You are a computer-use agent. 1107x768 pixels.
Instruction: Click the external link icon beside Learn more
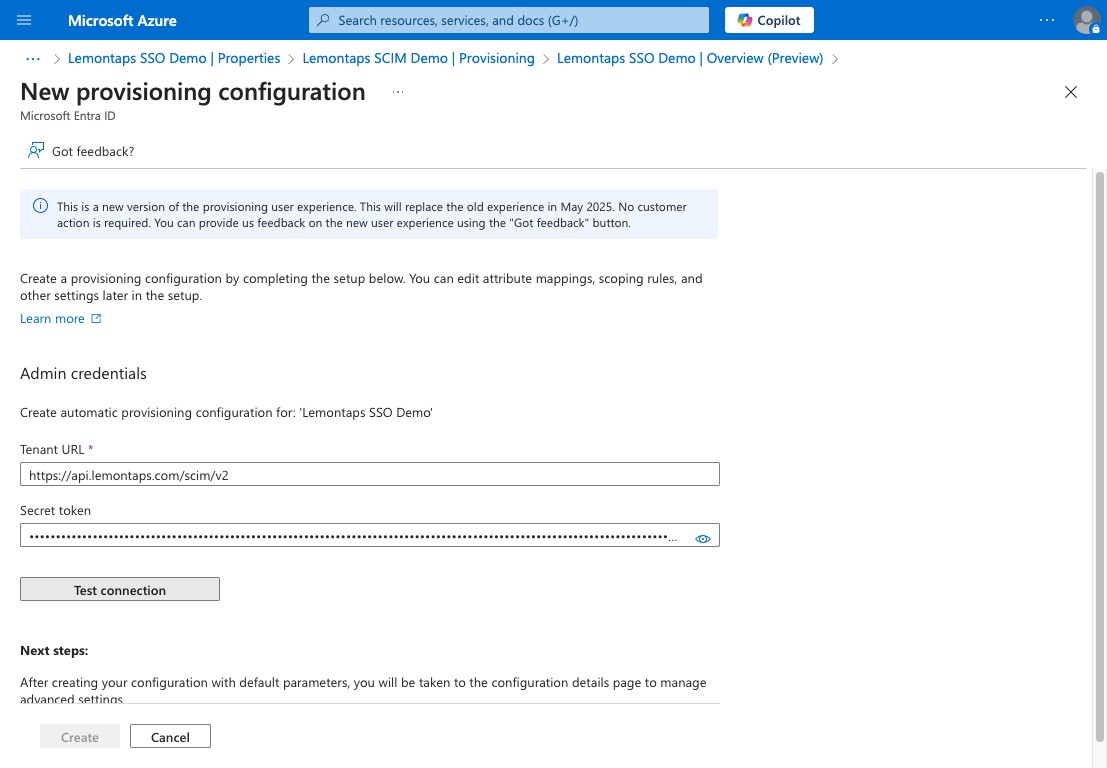click(x=96, y=318)
